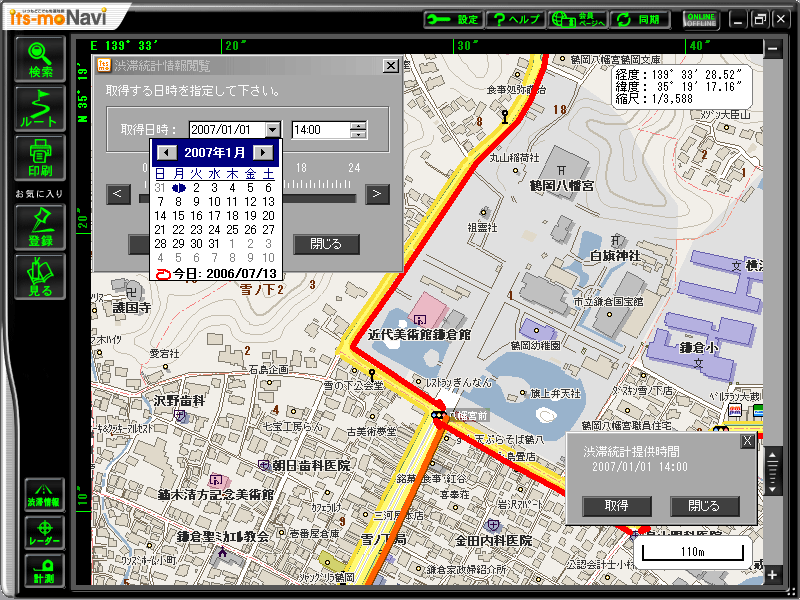The height and width of the screenshot is (600, 800).
Task: Click the 印刷 print button
Action: tap(40, 158)
